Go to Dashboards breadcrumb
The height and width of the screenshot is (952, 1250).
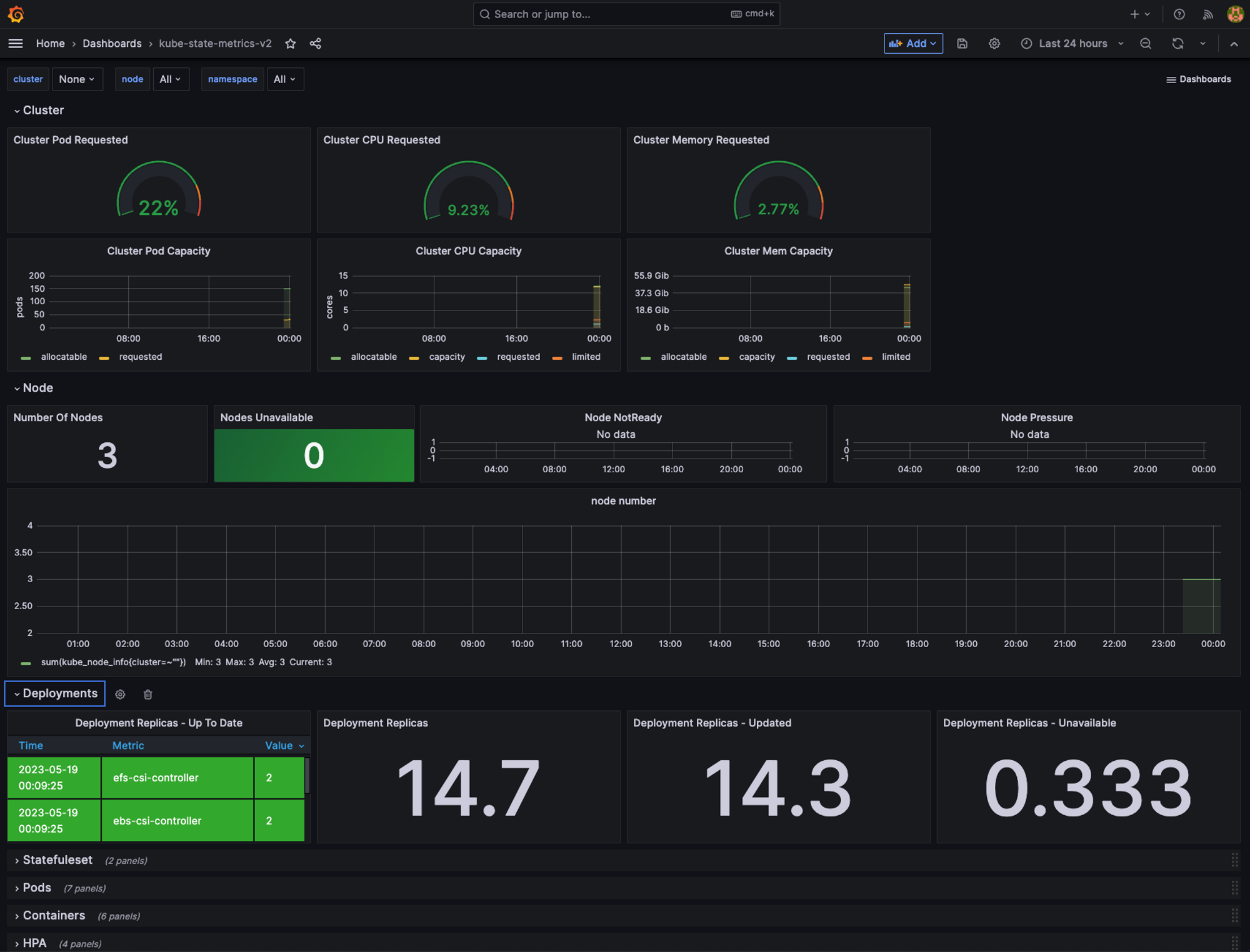(112, 43)
